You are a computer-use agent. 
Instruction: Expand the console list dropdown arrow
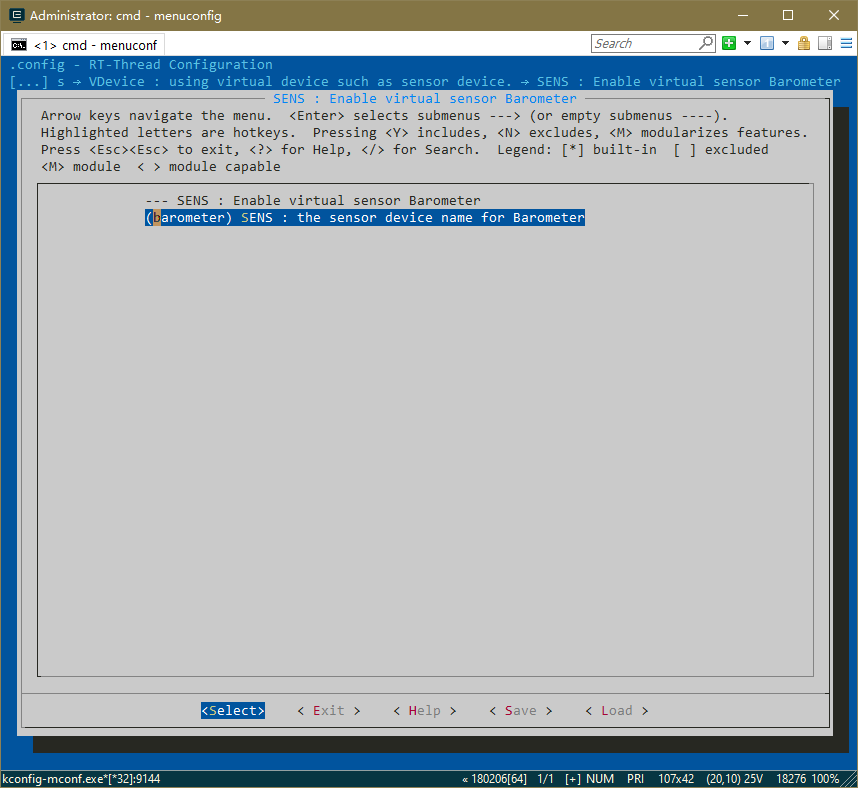[x=785, y=43]
